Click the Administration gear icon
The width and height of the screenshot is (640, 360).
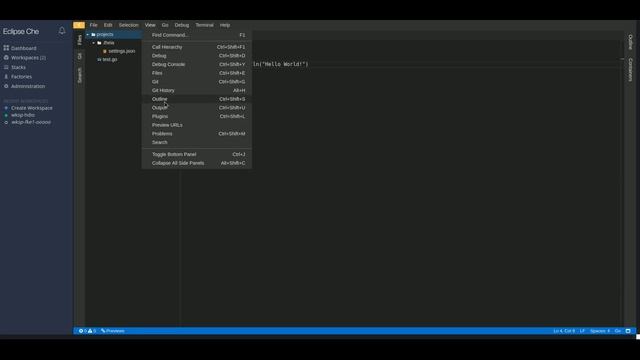pos(6,86)
